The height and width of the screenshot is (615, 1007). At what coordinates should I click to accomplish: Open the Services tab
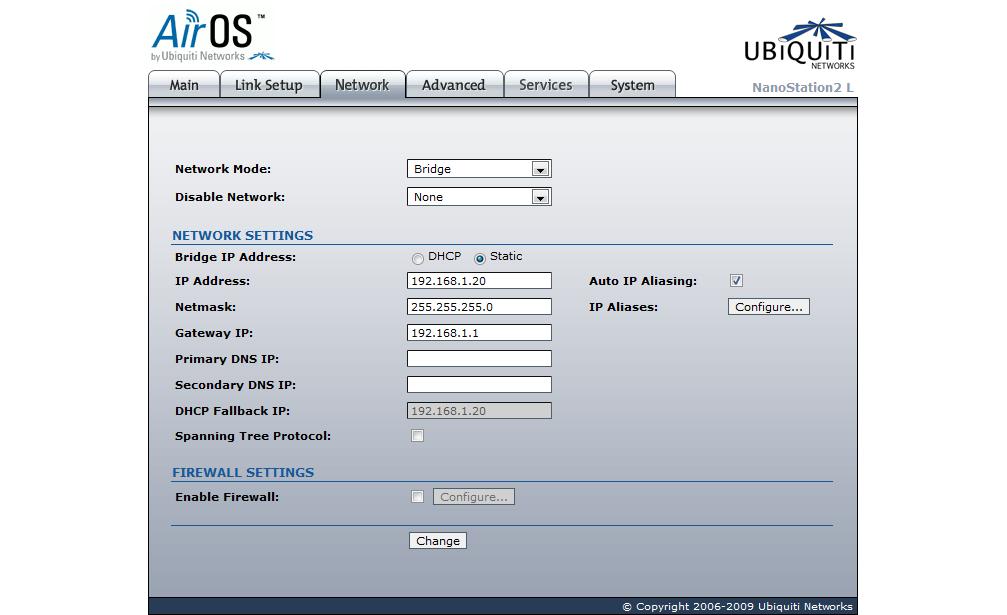[546, 85]
